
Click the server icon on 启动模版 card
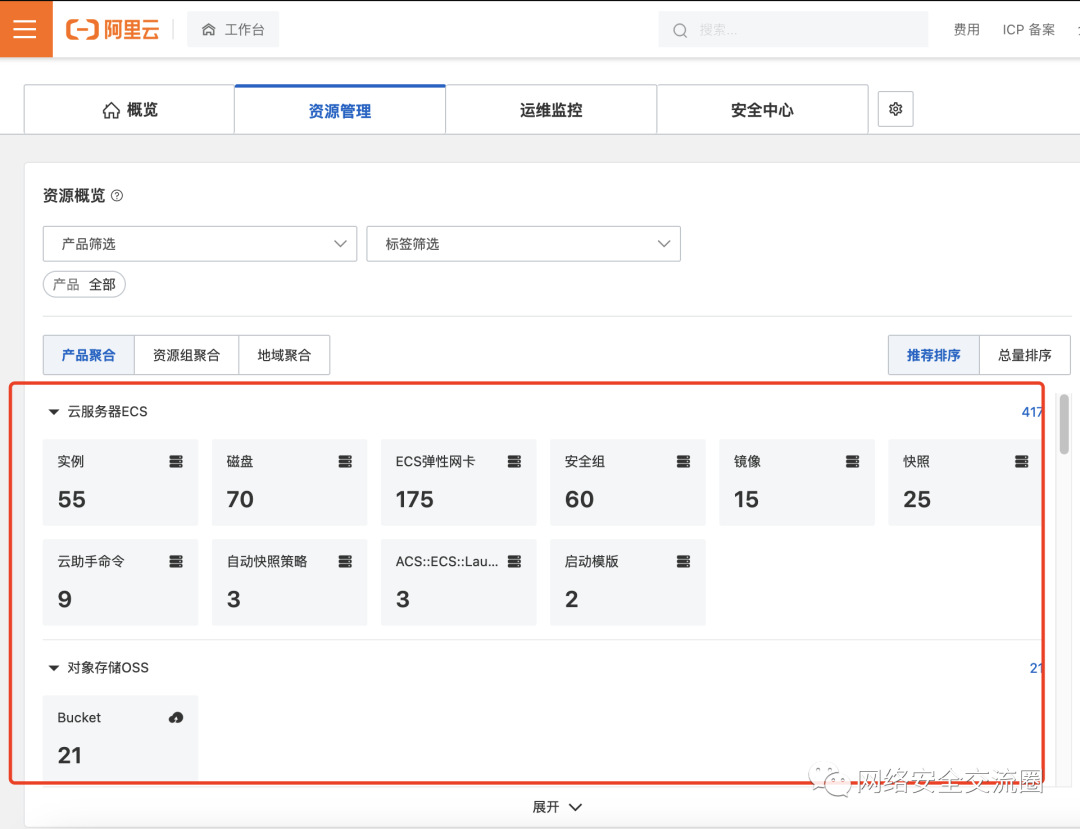point(683,562)
